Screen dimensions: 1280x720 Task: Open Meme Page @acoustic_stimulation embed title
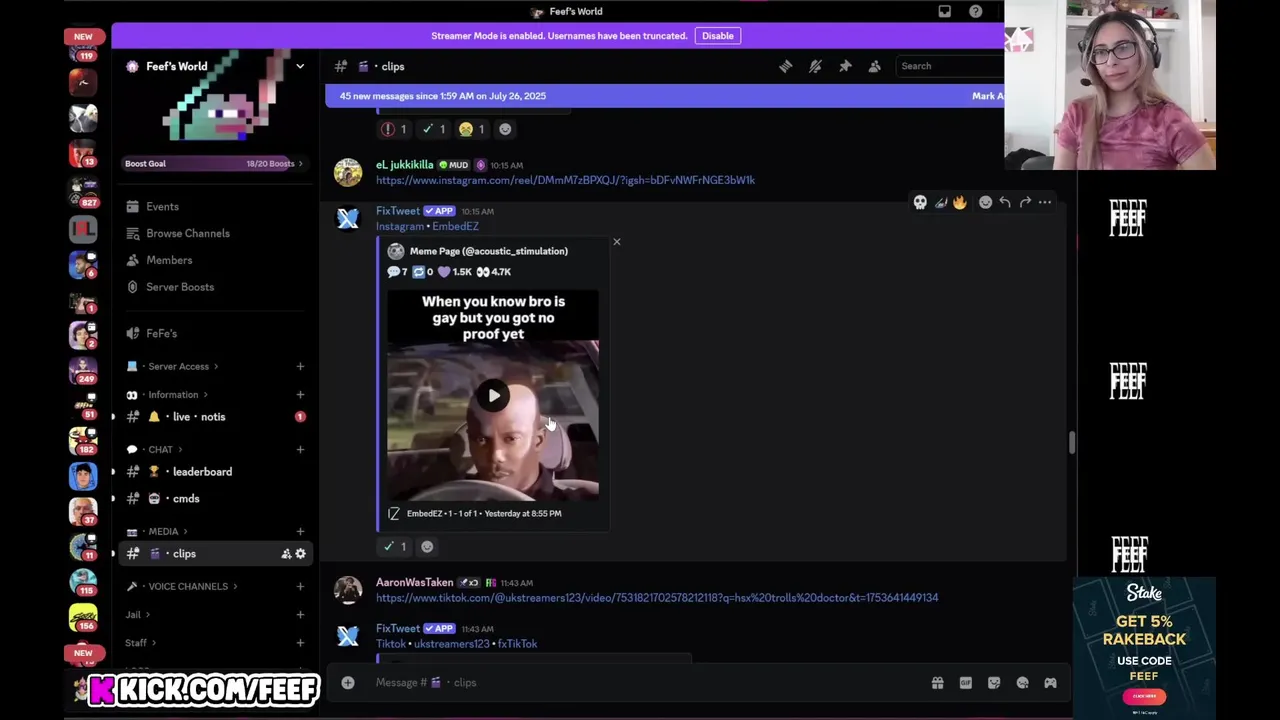pyautogui.click(x=488, y=251)
